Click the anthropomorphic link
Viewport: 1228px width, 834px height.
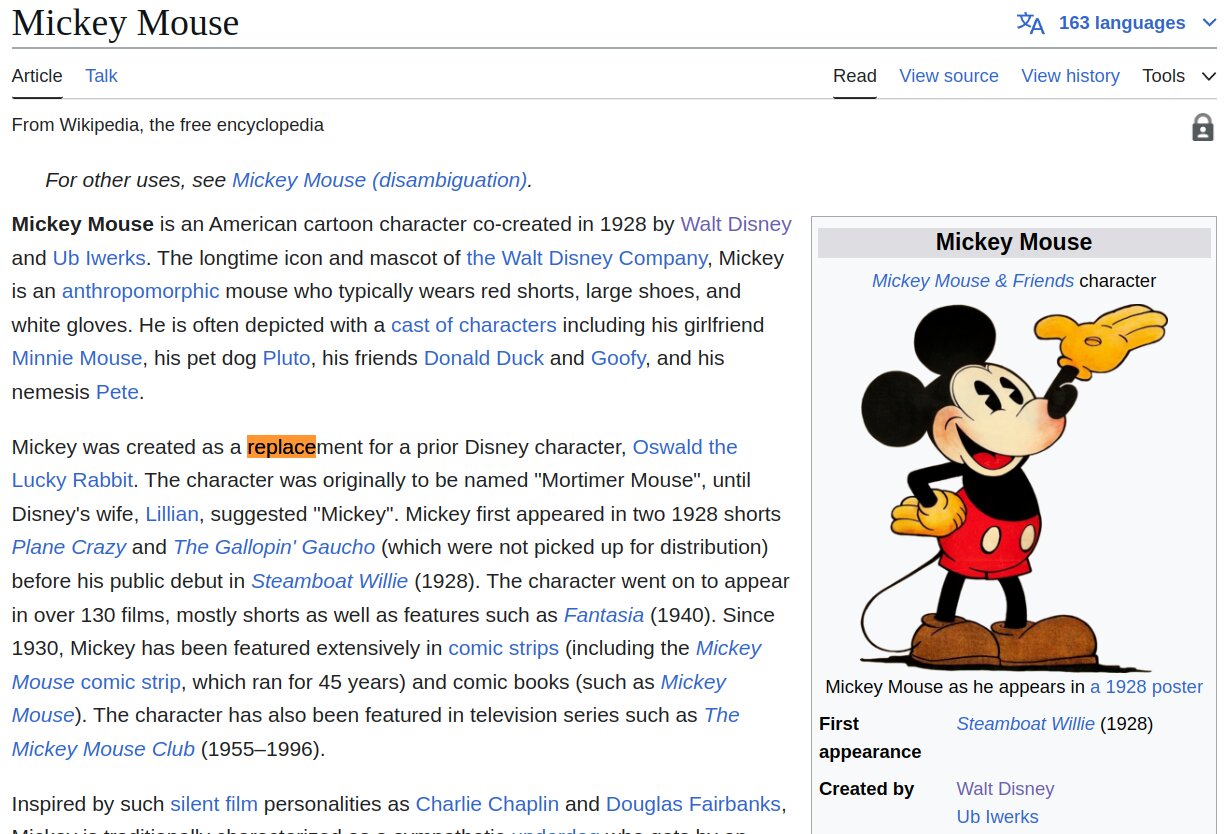point(140,291)
